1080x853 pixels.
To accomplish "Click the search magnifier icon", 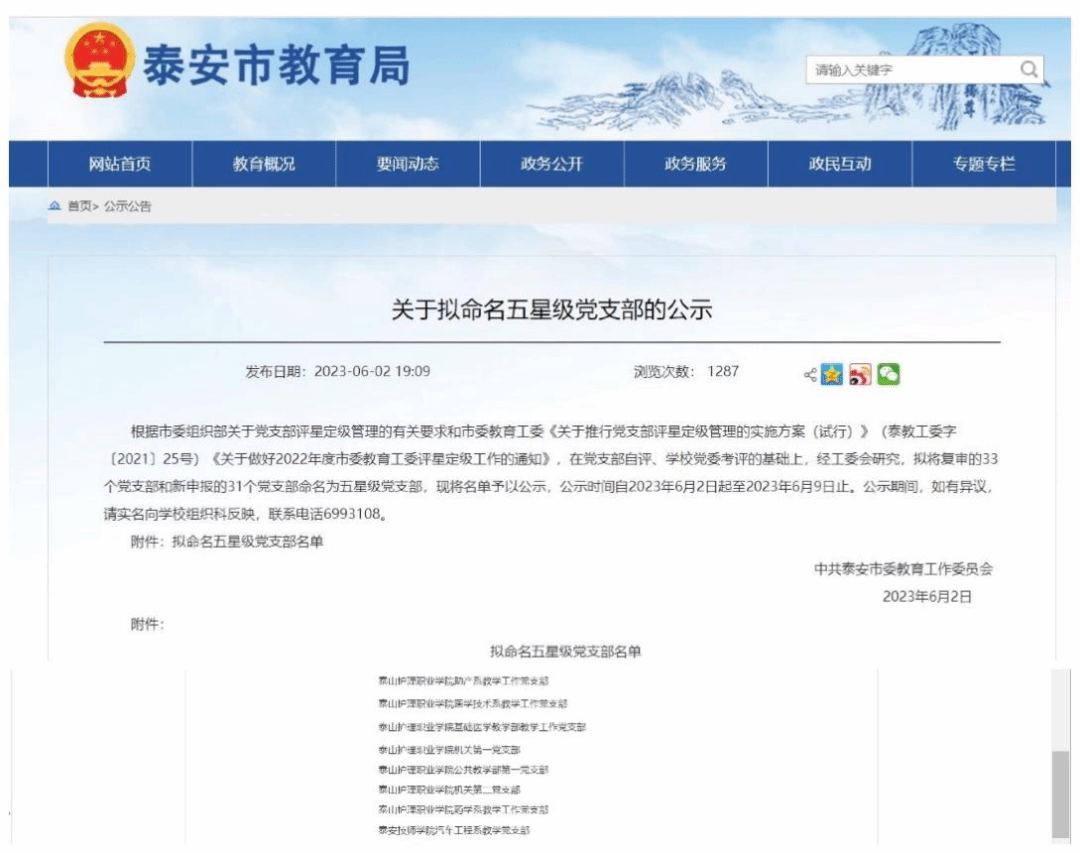I will [x=1029, y=69].
